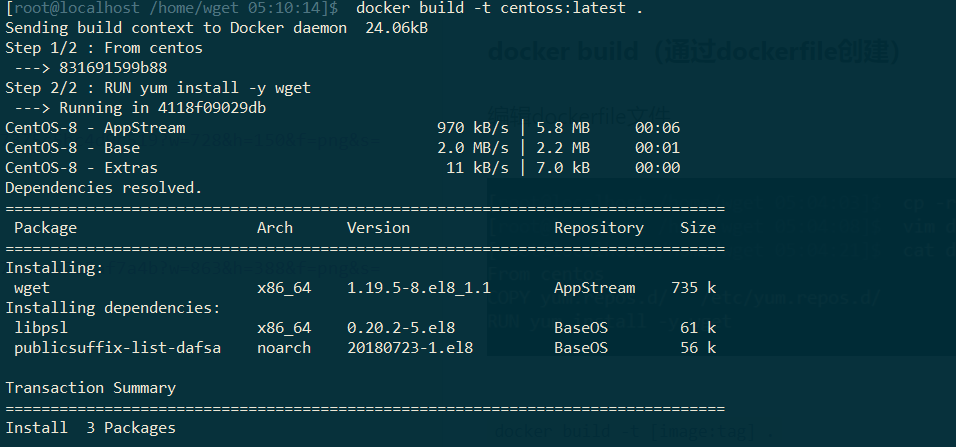
Task: Click the 'Transaction Summary' heading
Action: pos(90,387)
